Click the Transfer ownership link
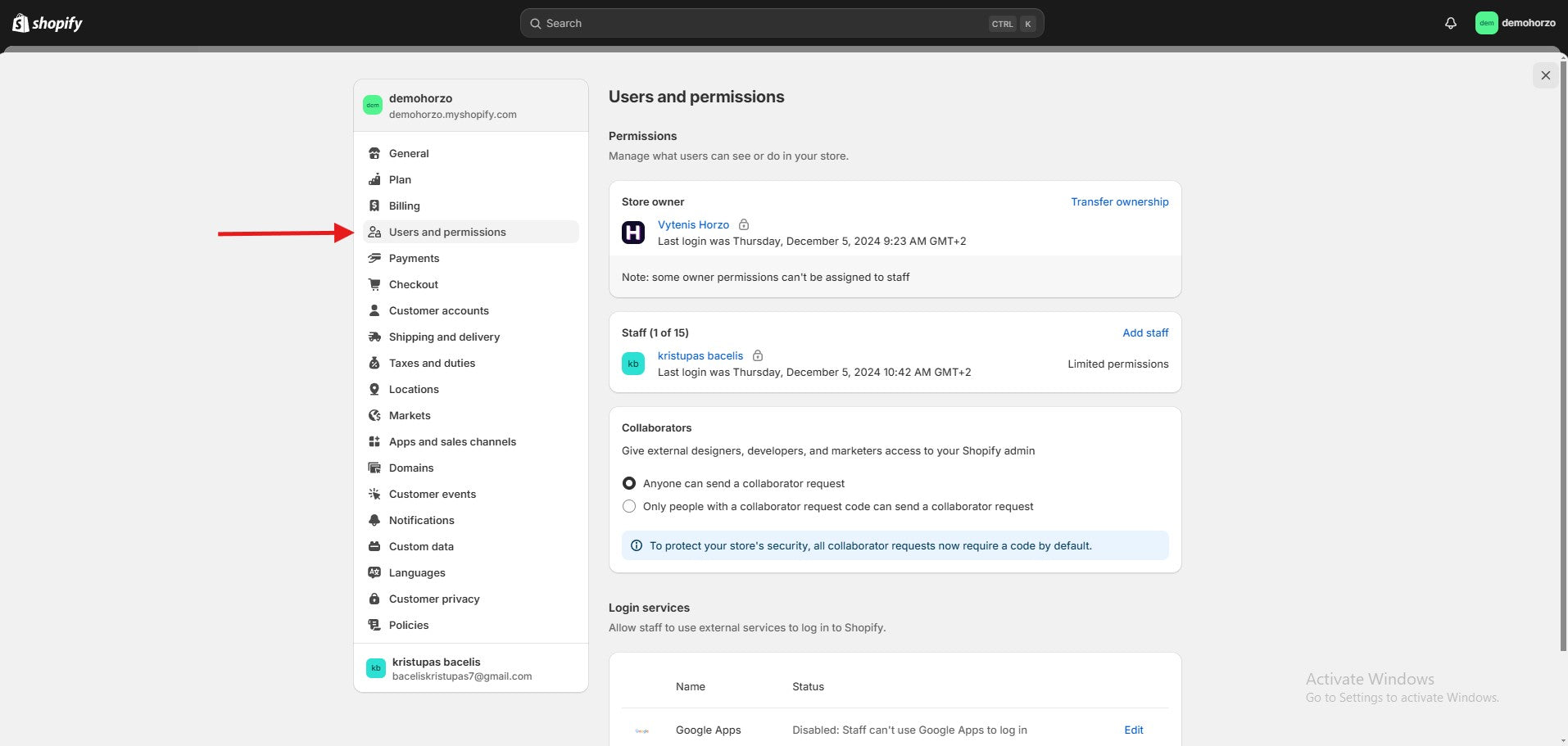The height and width of the screenshot is (746, 1568). click(1119, 201)
